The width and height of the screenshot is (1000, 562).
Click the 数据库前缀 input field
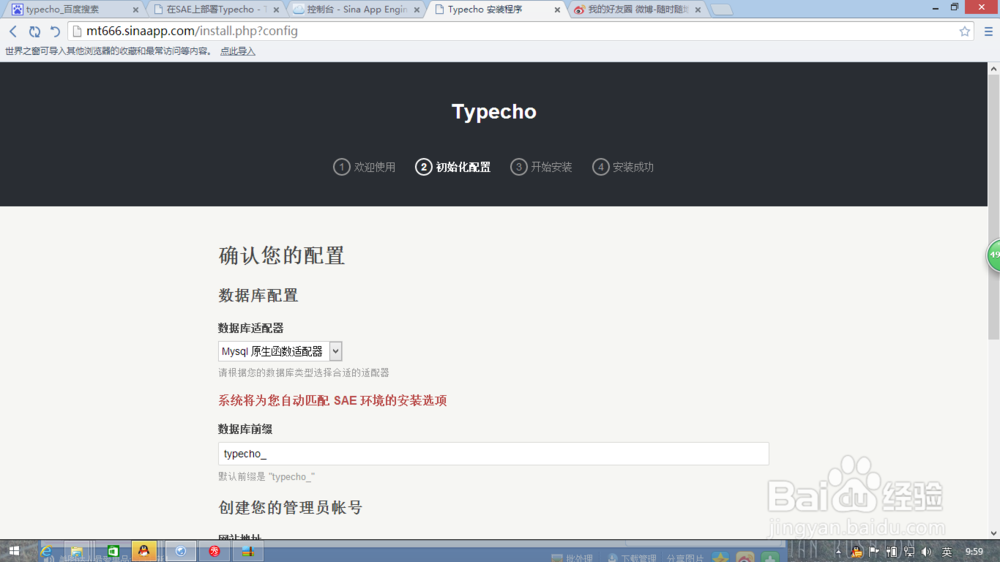[494, 454]
